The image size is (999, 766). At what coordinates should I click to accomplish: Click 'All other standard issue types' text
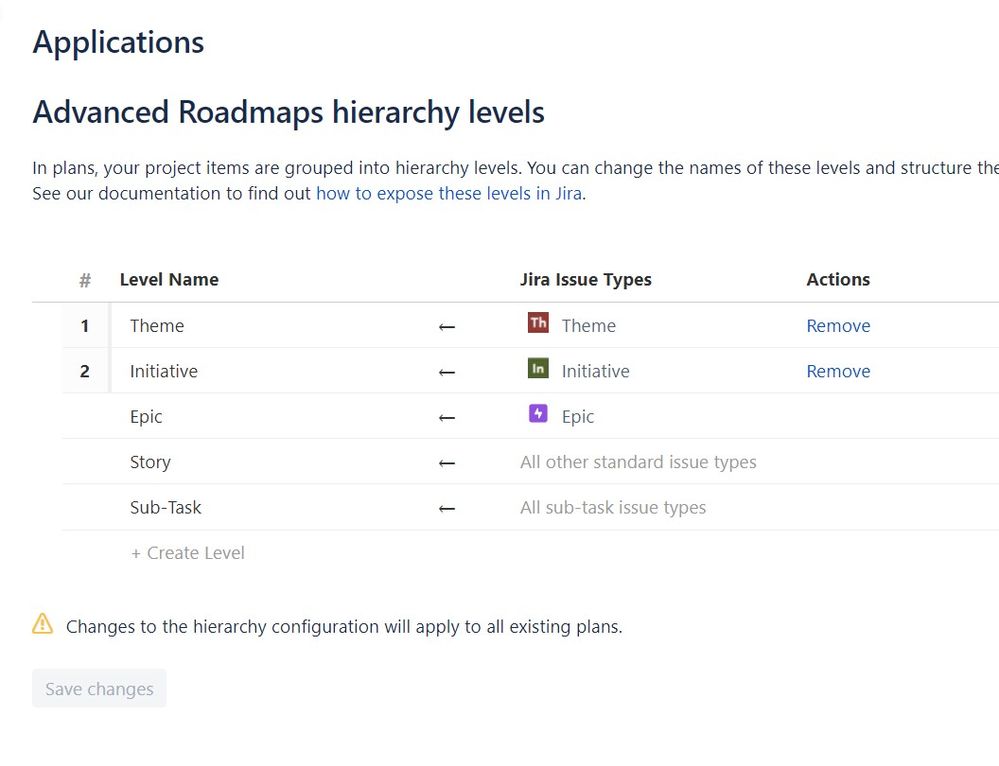[638, 462]
